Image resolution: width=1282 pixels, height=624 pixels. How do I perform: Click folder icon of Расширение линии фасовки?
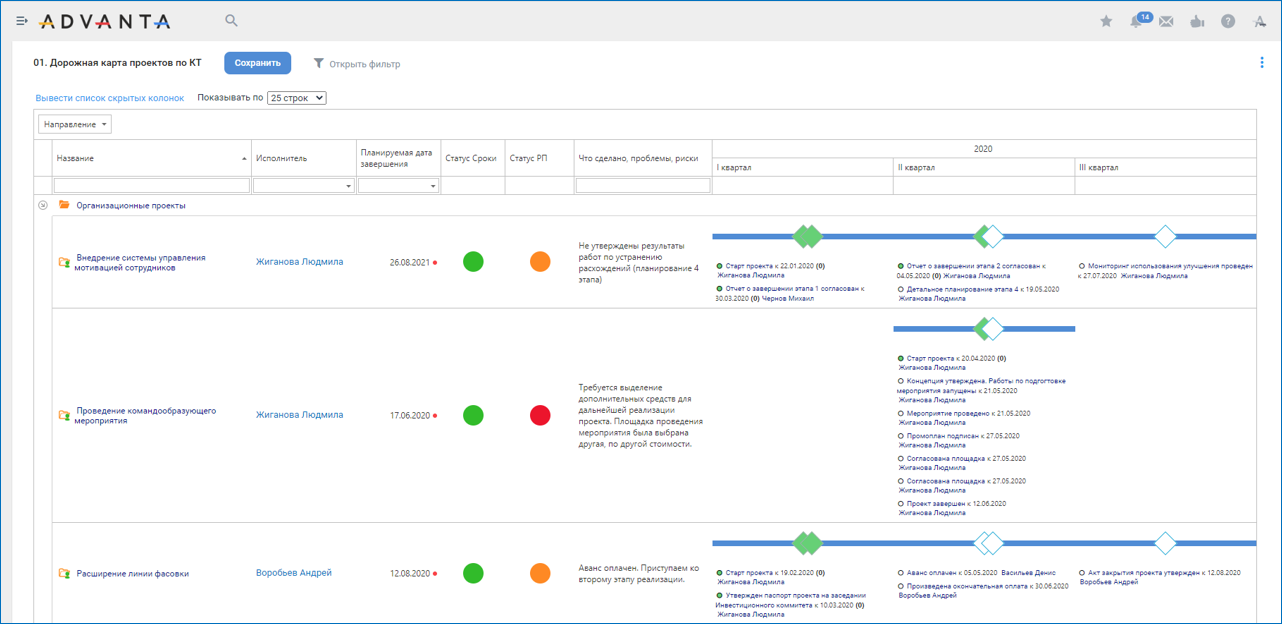[64, 574]
